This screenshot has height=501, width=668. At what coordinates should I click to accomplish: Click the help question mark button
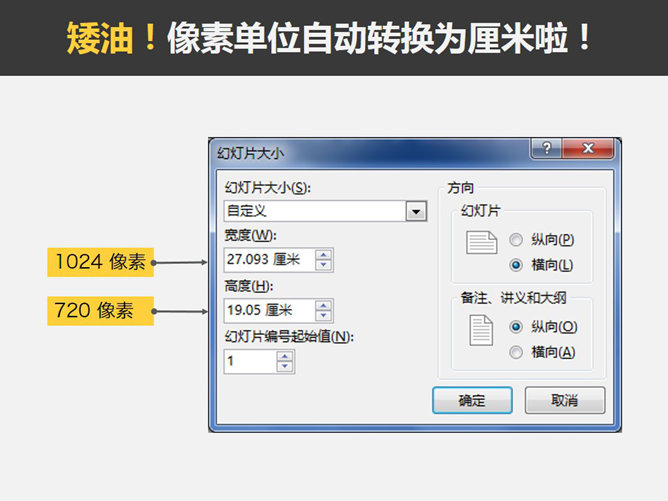click(x=546, y=149)
